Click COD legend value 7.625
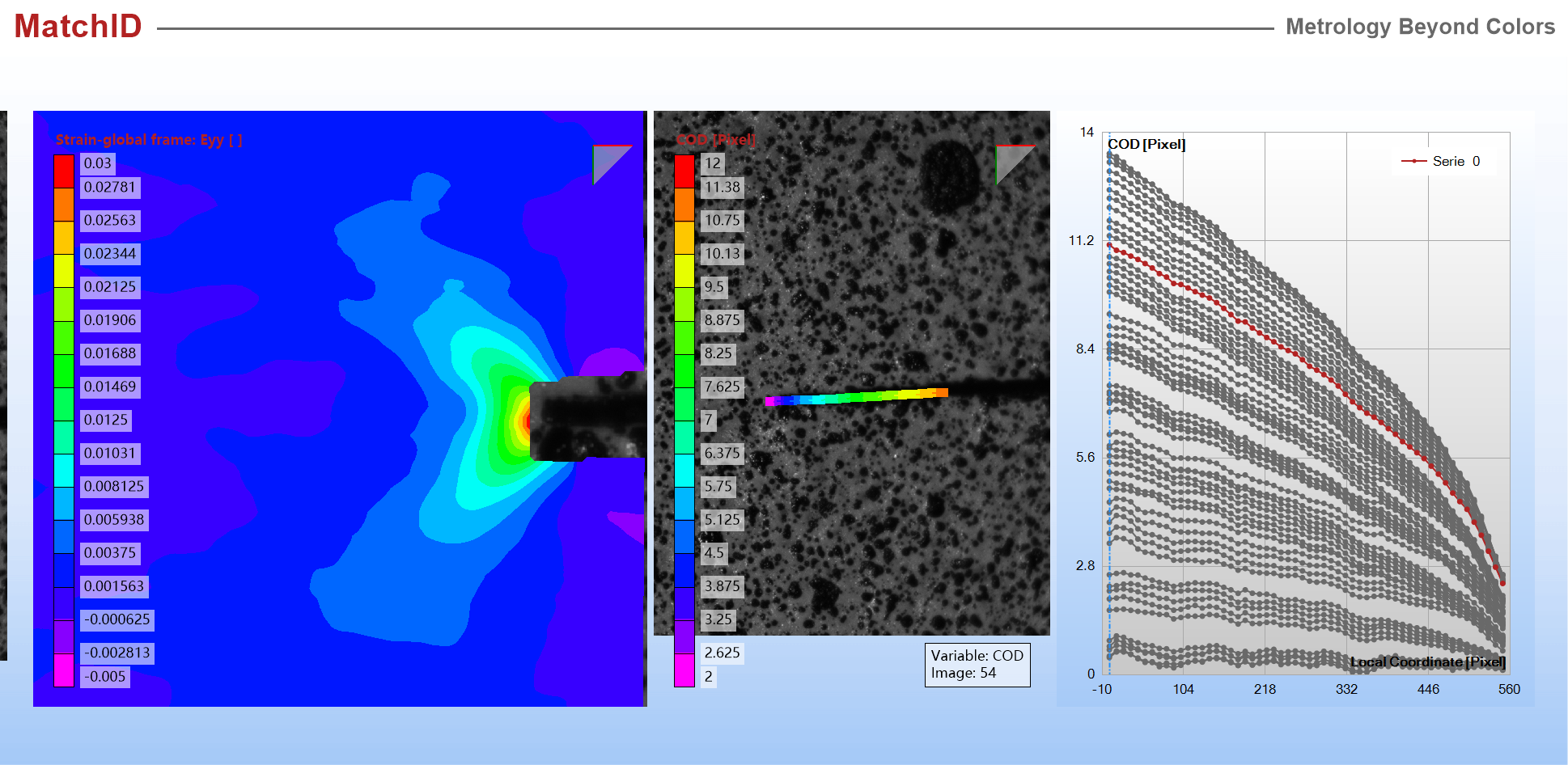This screenshot has height=765, width=1568. pyautogui.click(x=723, y=387)
